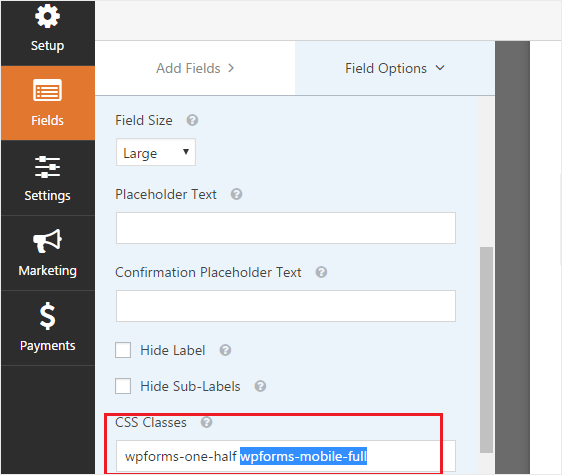
Task: Click the Hide Sub-Labels help icon
Action: tap(260, 386)
